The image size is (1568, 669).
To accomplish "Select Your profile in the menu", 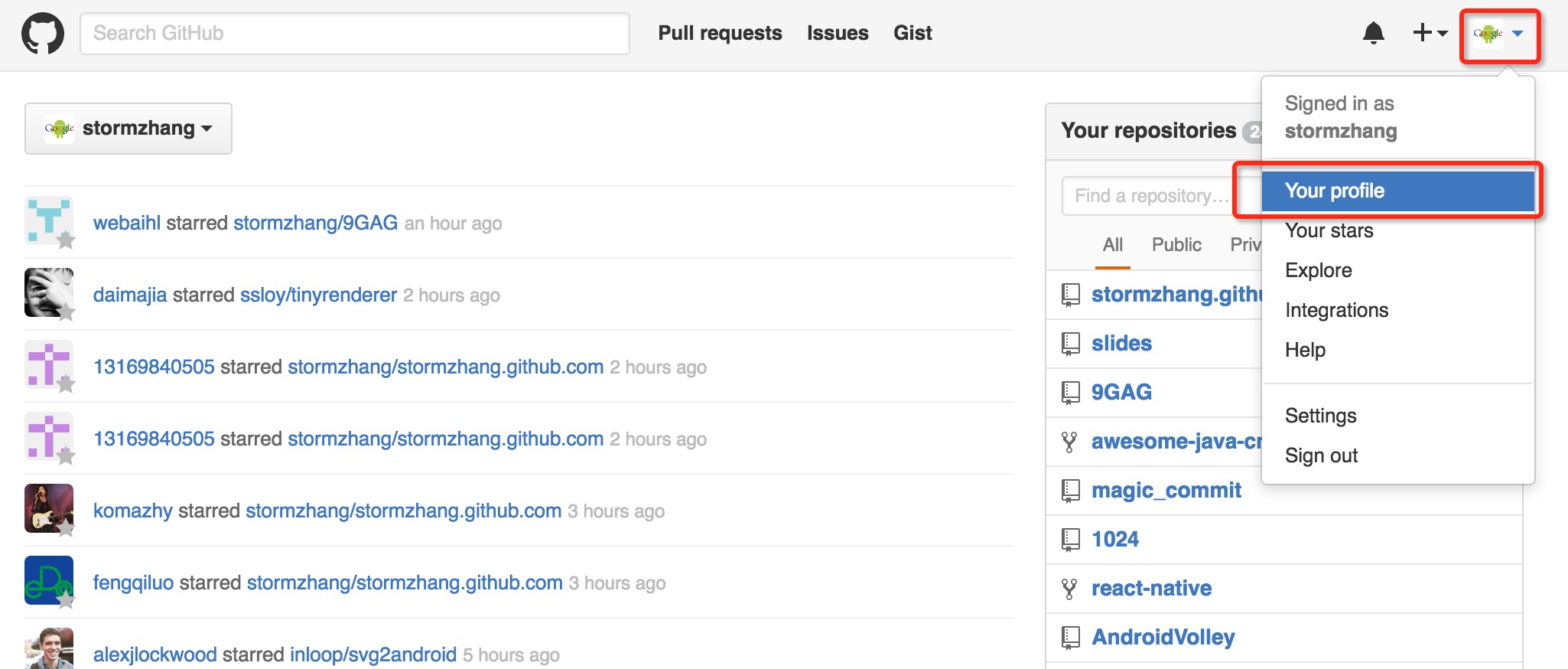I will pos(1397,191).
